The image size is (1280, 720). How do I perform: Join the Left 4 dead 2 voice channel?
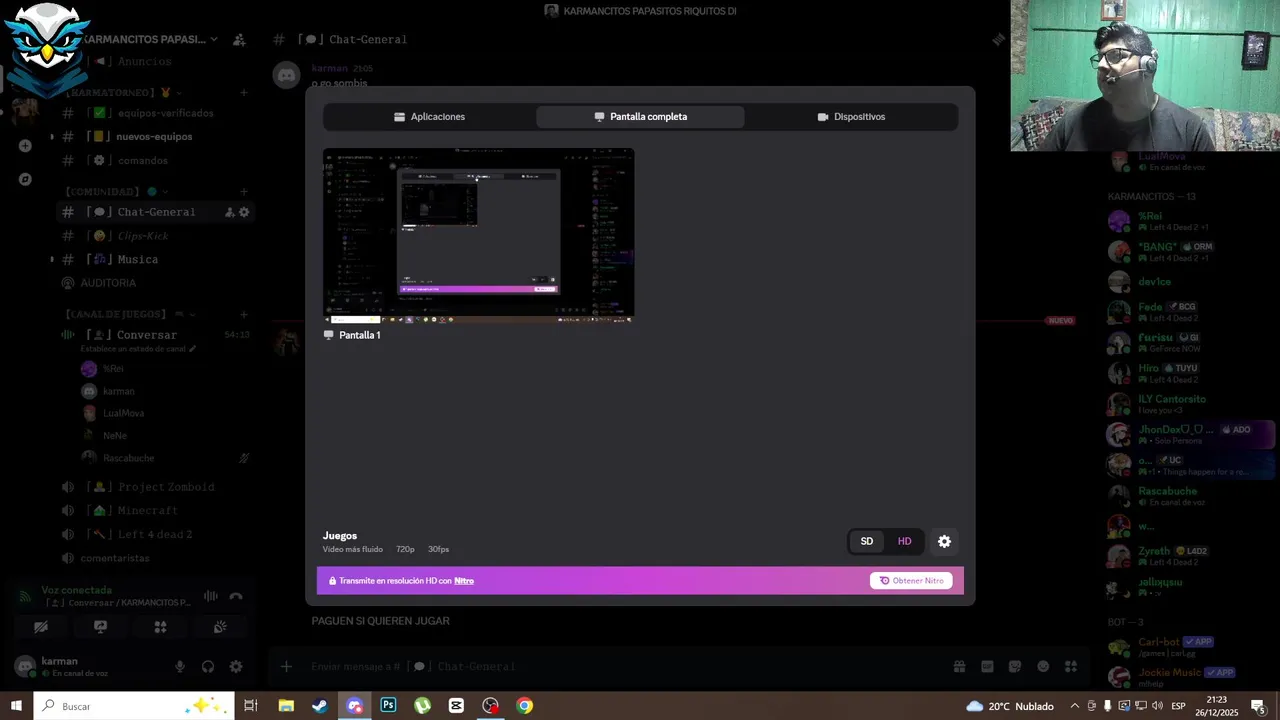(x=155, y=535)
